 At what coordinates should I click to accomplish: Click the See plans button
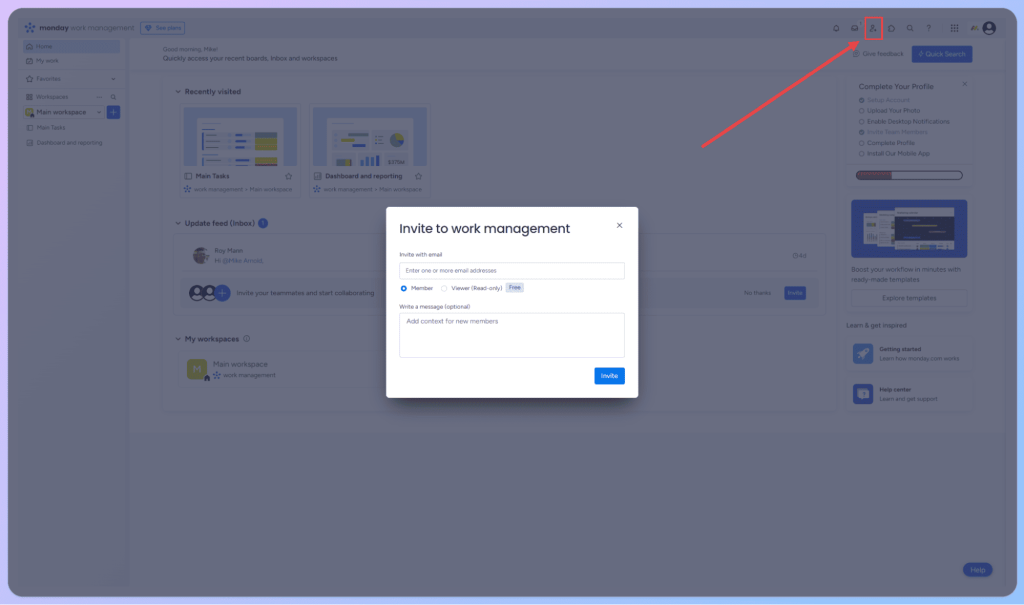click(163, 28)
